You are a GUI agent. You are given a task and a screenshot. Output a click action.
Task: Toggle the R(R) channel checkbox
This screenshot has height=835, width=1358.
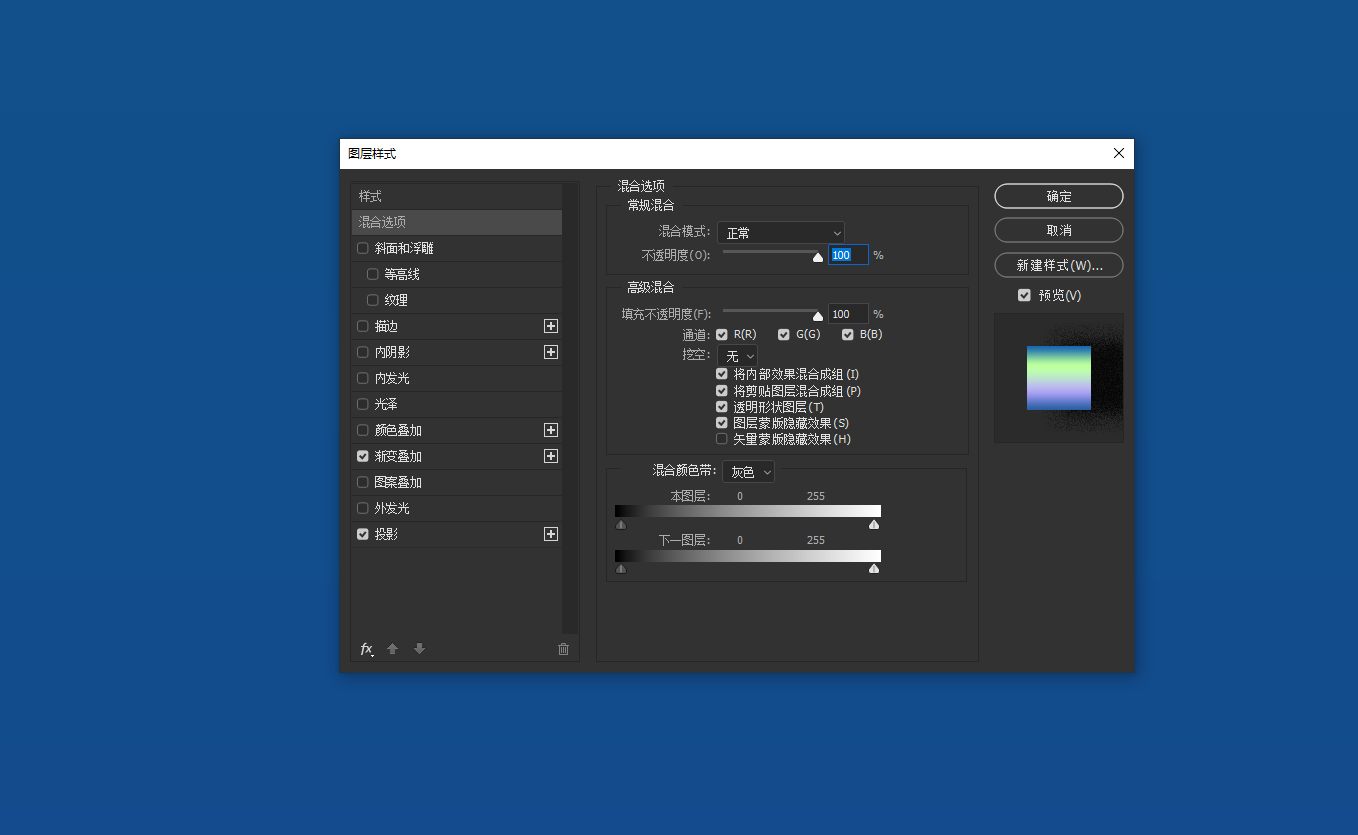click(x=722, y=335)
